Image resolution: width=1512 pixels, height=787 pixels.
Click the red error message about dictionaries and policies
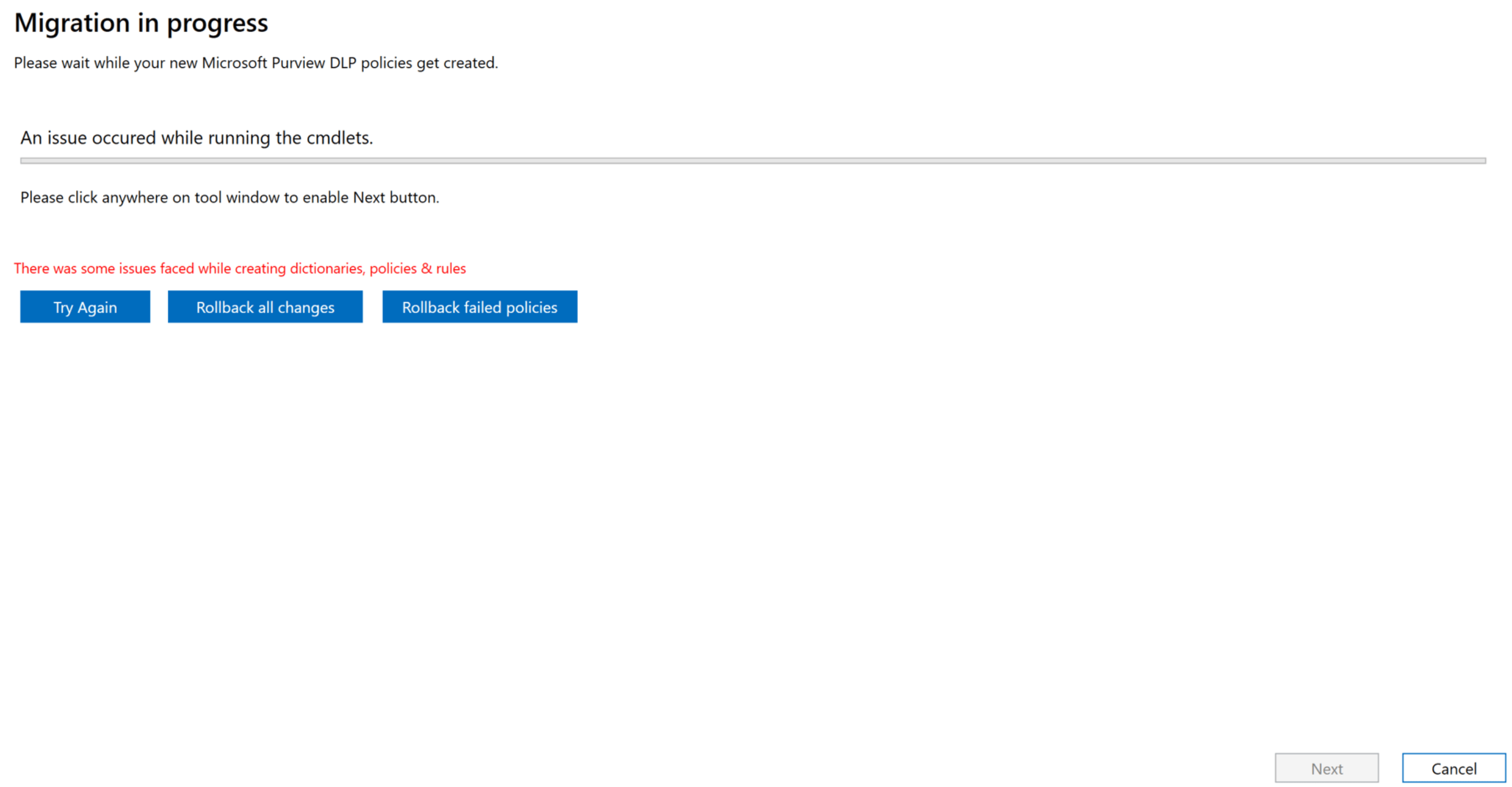240,268
